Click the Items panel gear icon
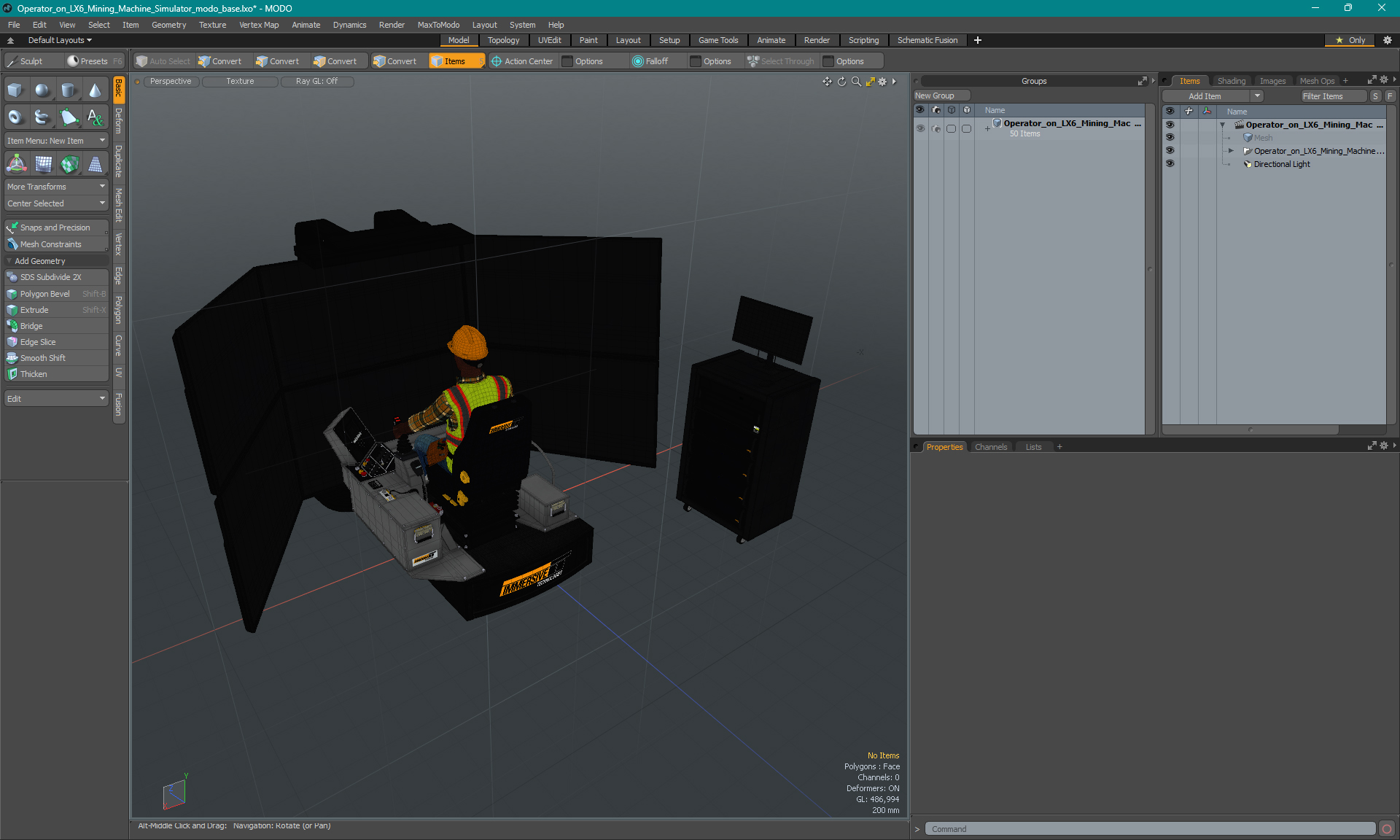Image resolution: width=1400 pixels, height=840 pixels. click(x=1384, y=79)
